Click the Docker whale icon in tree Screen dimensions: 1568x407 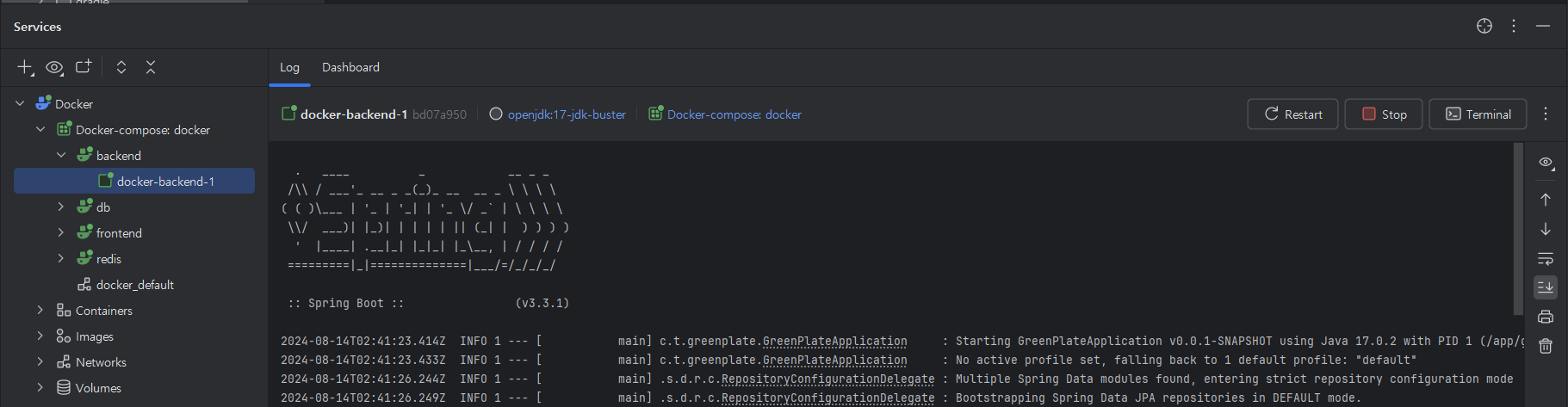click(x=43, y=103)
